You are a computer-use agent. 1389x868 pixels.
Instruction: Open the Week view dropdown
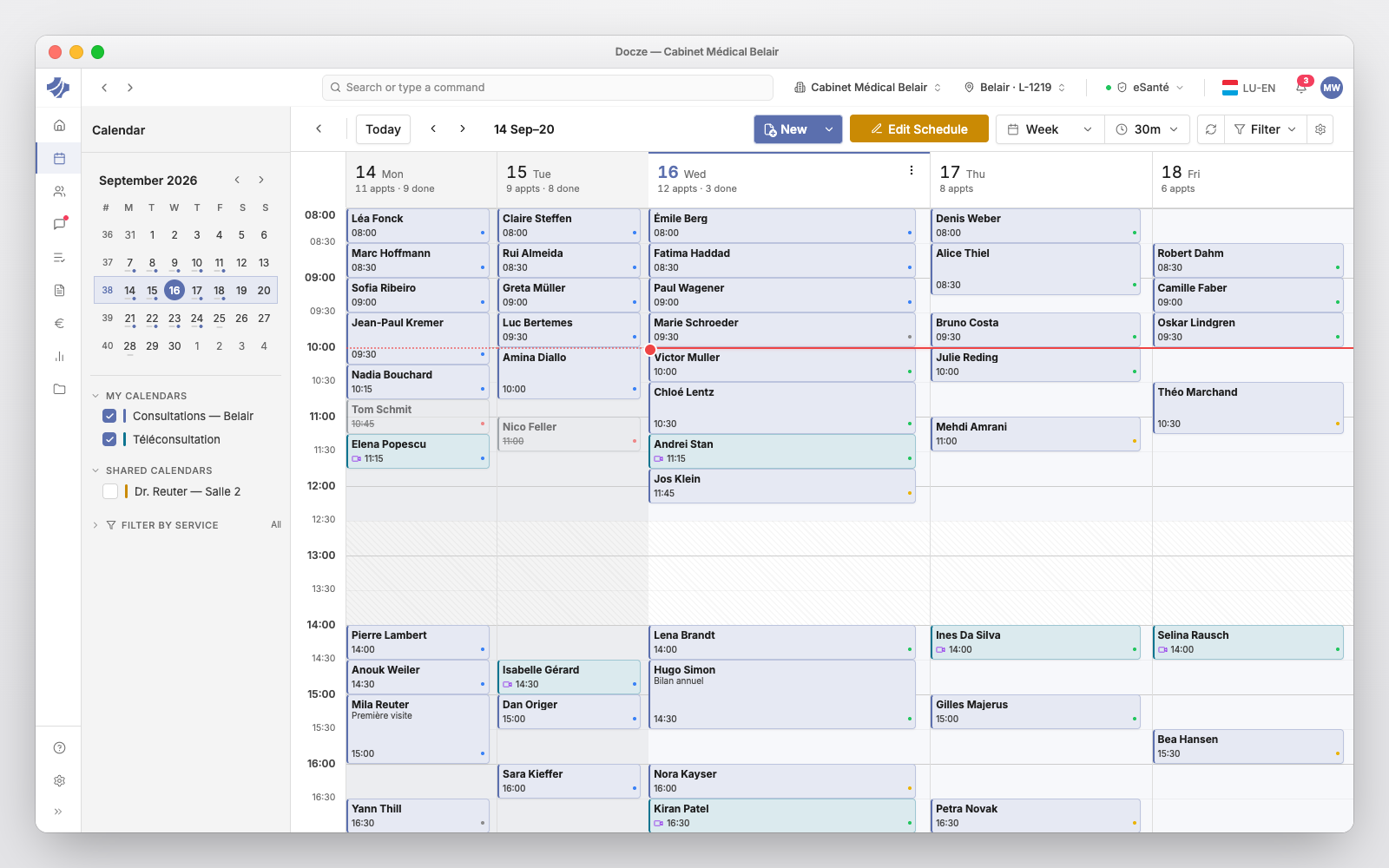click(1050, 129)
